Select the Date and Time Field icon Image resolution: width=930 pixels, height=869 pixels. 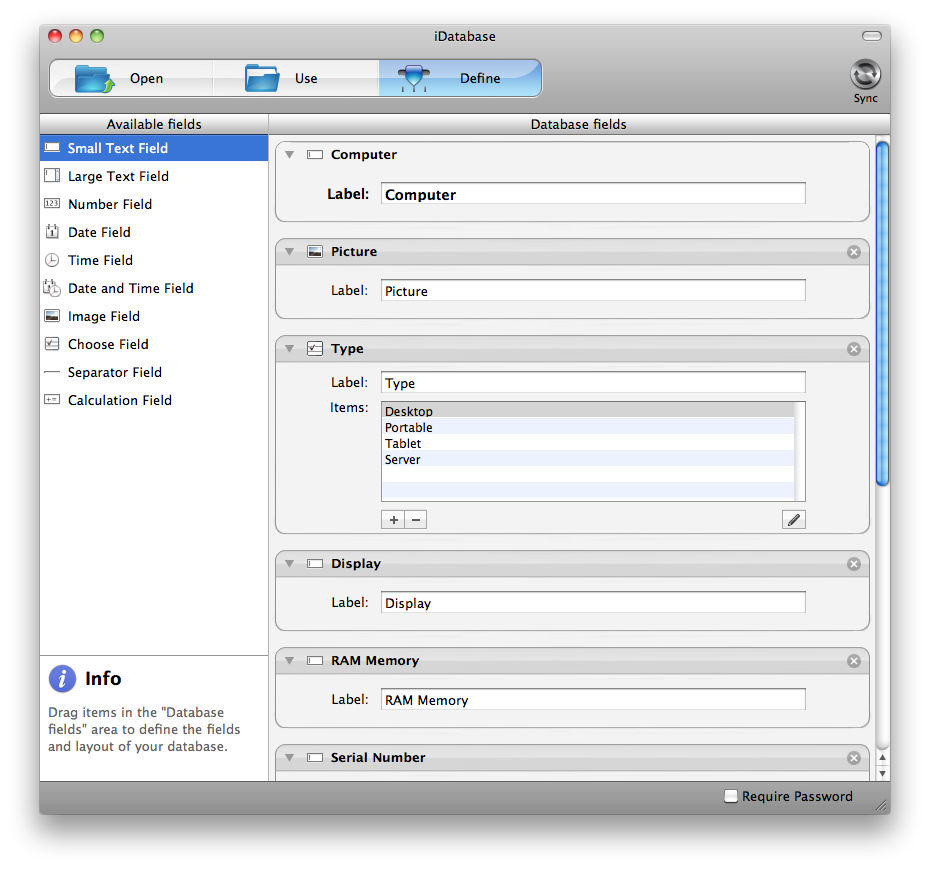click(x=52, y=288)
